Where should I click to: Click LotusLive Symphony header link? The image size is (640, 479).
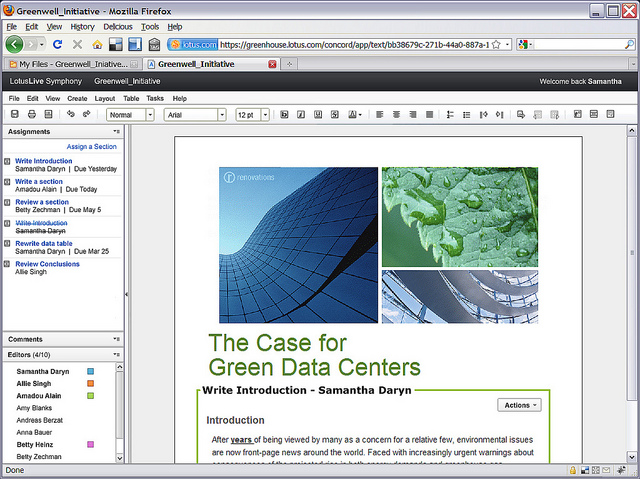coord(46,81)
